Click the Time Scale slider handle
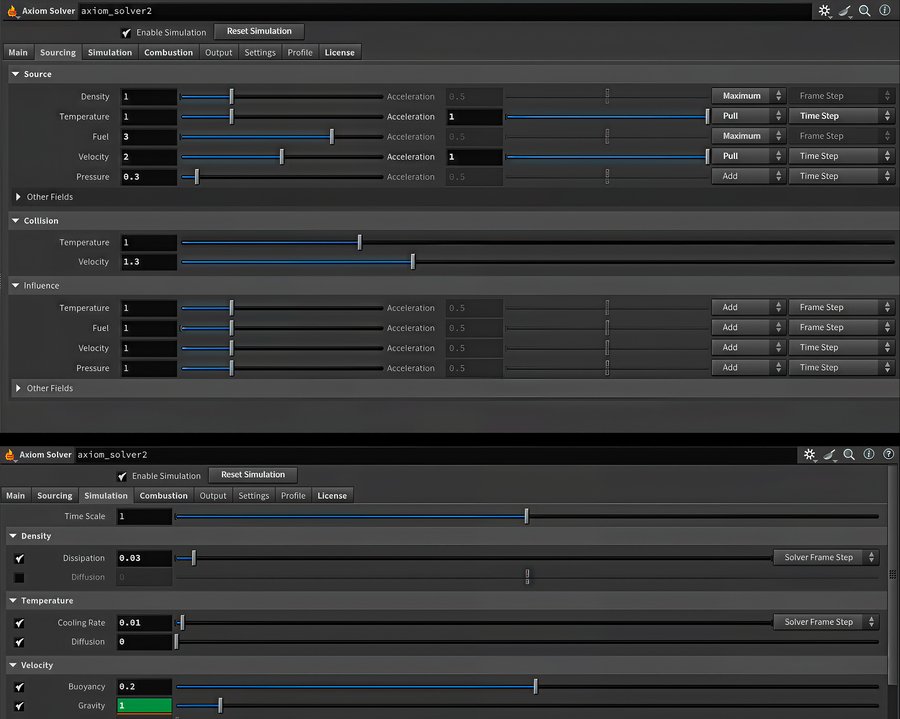The image size is (900, 719). click(x=527, y=517)
